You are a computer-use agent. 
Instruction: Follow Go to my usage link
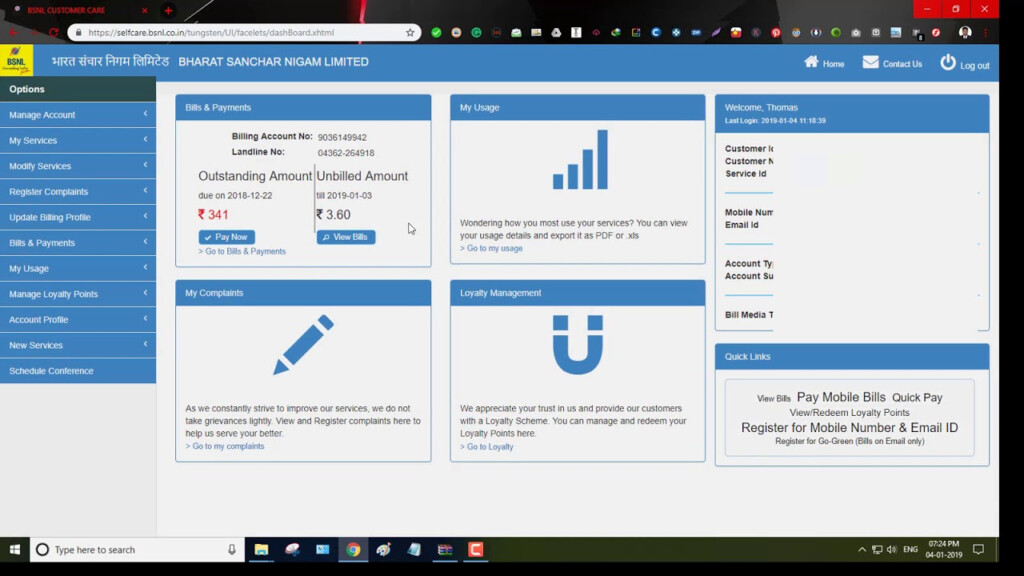[x=491, y=248]
